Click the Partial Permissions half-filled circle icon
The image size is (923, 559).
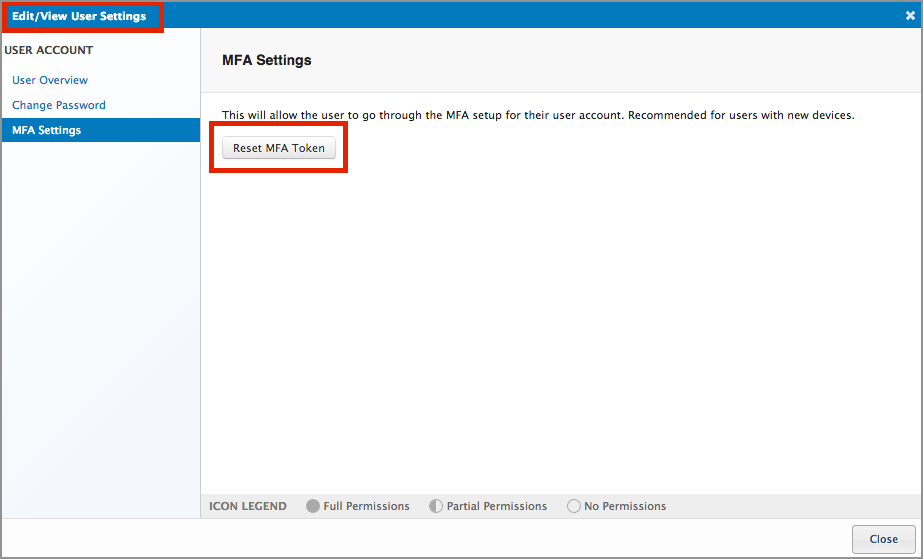coord(435,506)
